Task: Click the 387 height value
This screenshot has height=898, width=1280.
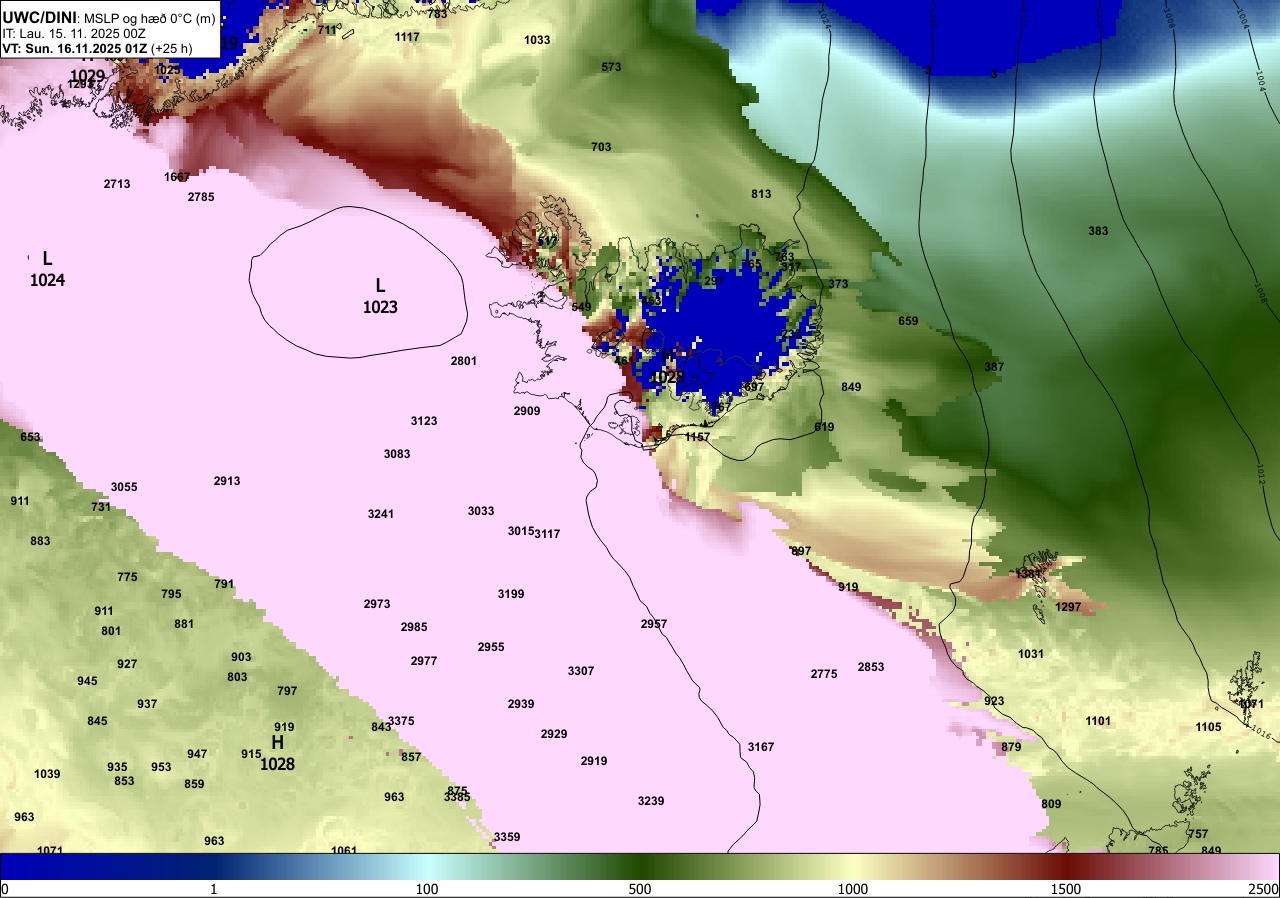Action: pyautogui.click(x=994, y=367)
